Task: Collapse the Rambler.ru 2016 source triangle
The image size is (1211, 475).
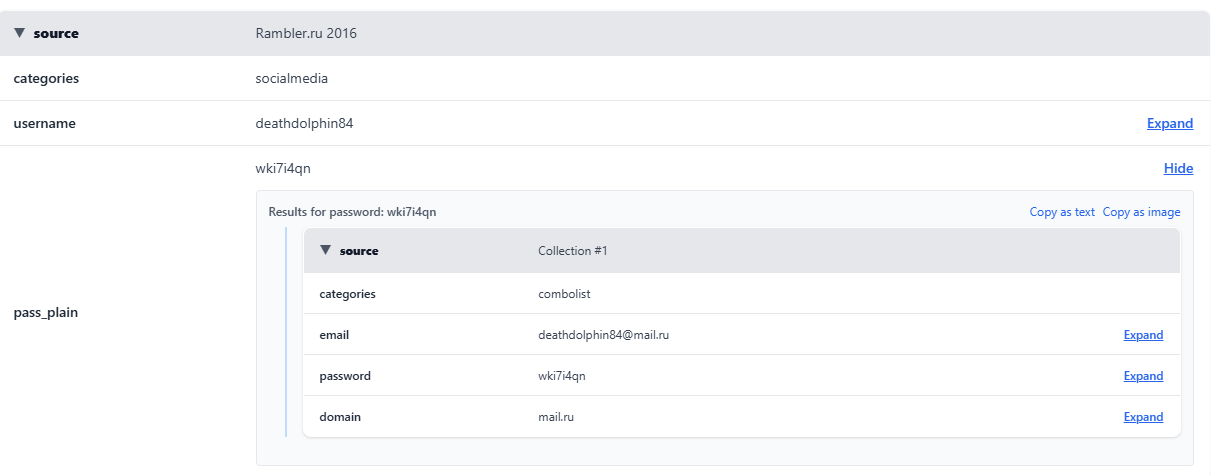Action: [19, 33]
